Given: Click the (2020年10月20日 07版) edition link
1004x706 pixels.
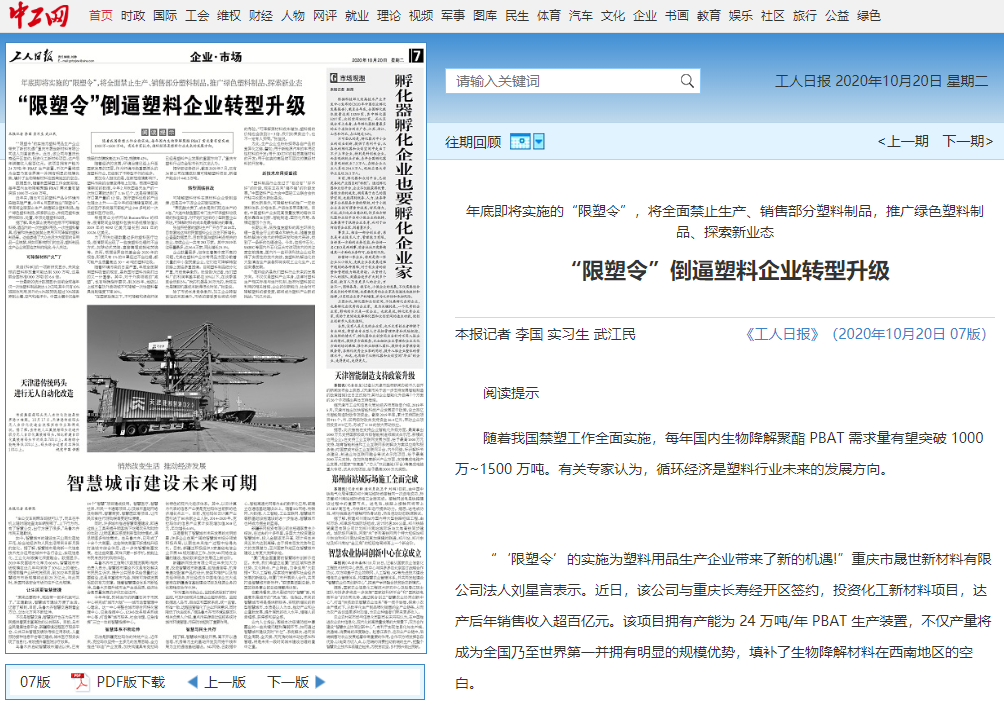Looking at the screenshot, I should point(909,334).
